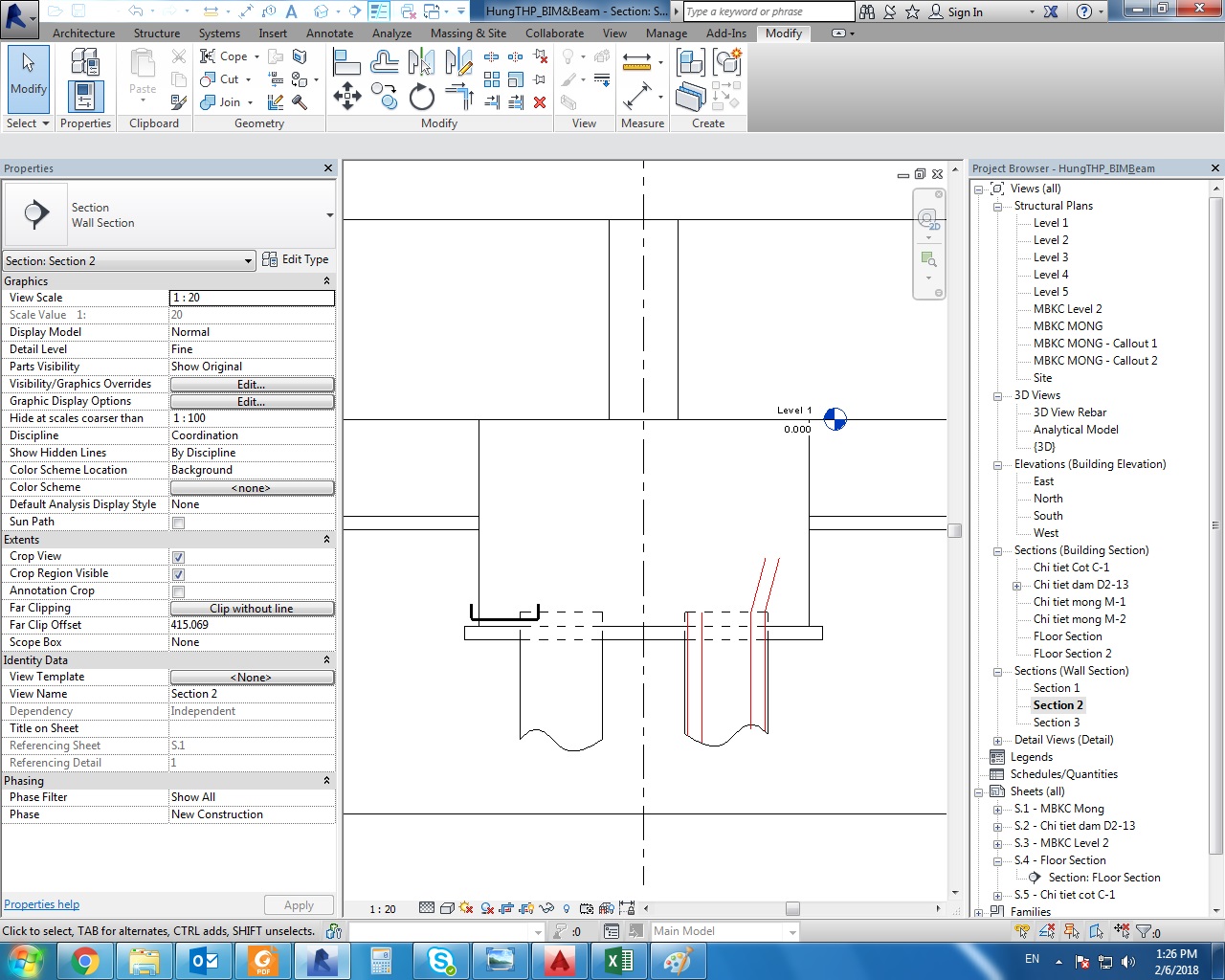Toggle Crop View icon on view control bar
The width and height of the screenshot is (1225, 980).
click(x=506, y=908)
